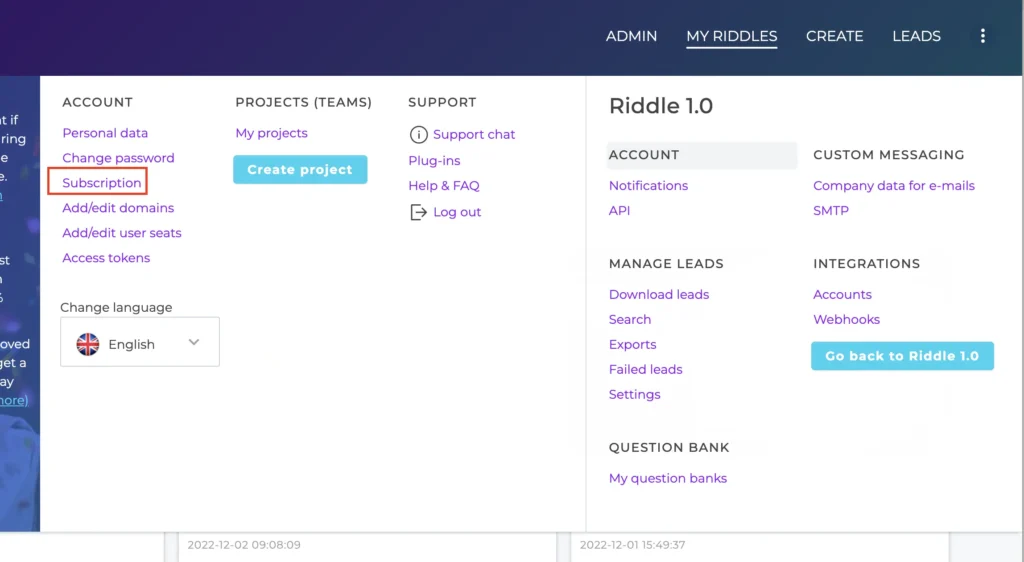Open the CREATE menu item
1024x562 pixels.
coord(834,37)
